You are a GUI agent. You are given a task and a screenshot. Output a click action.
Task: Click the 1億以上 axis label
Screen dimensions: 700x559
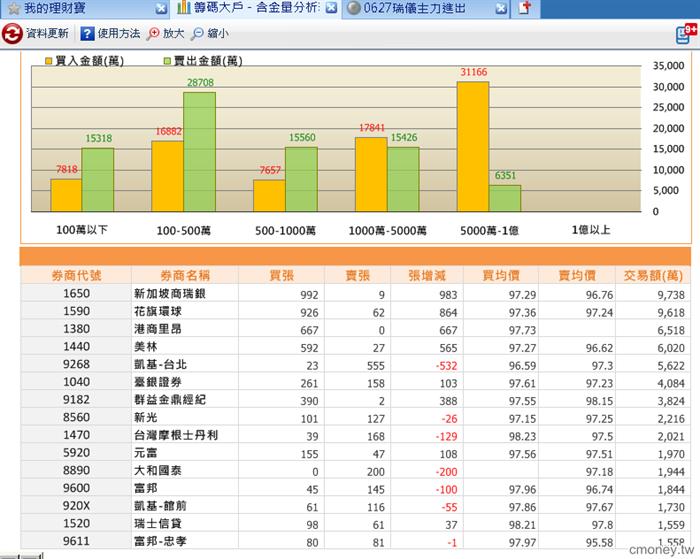591,230
